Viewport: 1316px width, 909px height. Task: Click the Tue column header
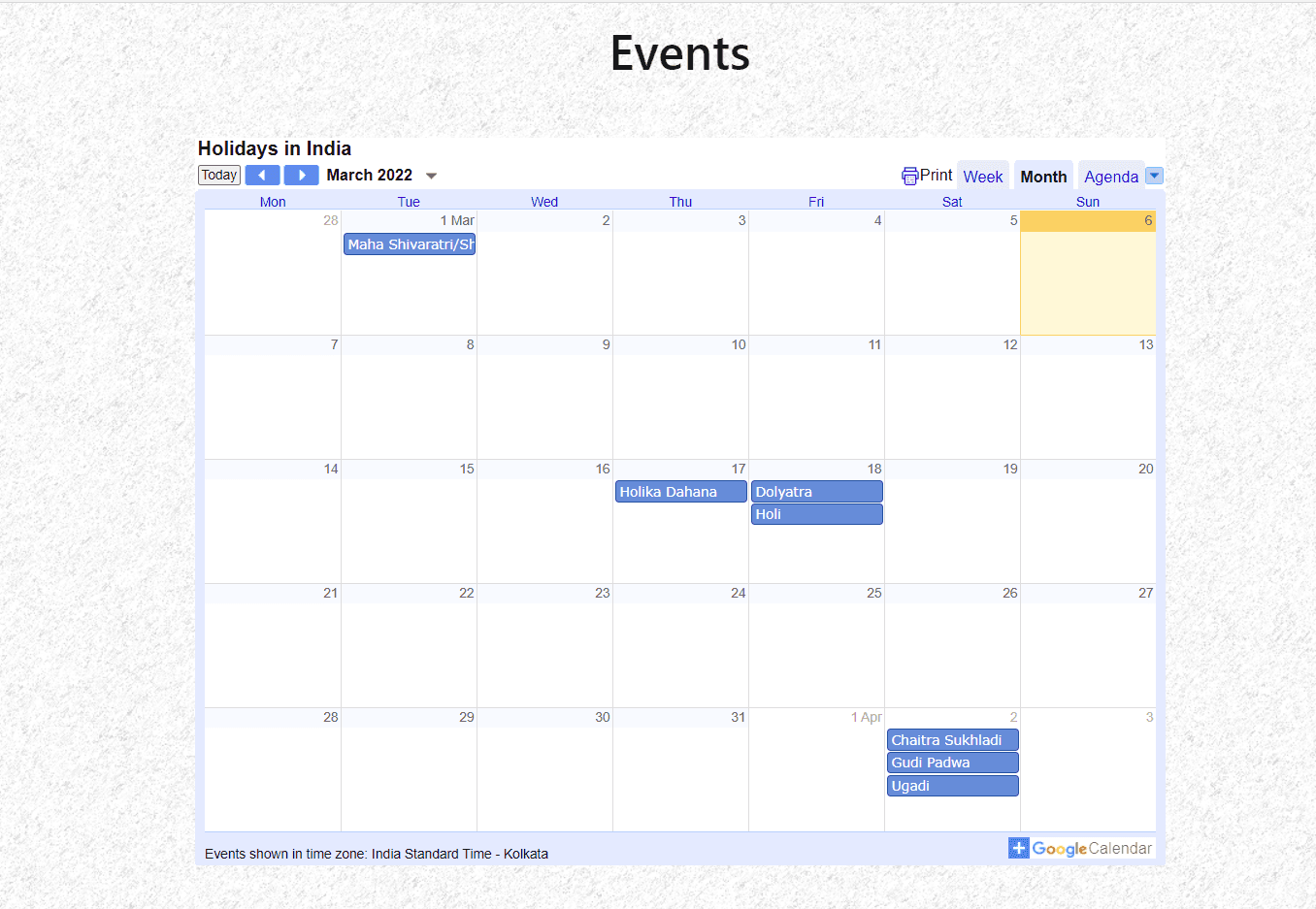point(409,202)
